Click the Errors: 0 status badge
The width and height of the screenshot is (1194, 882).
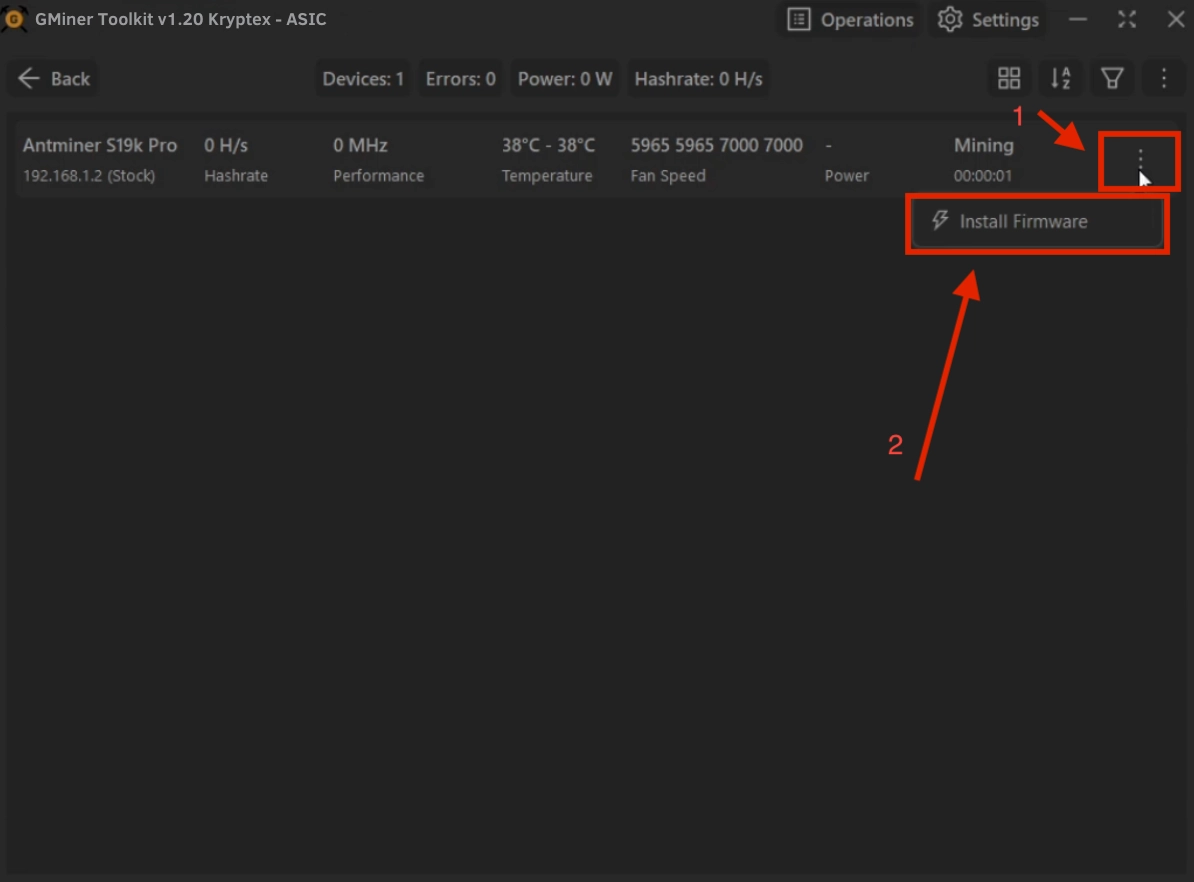[460, 79]
